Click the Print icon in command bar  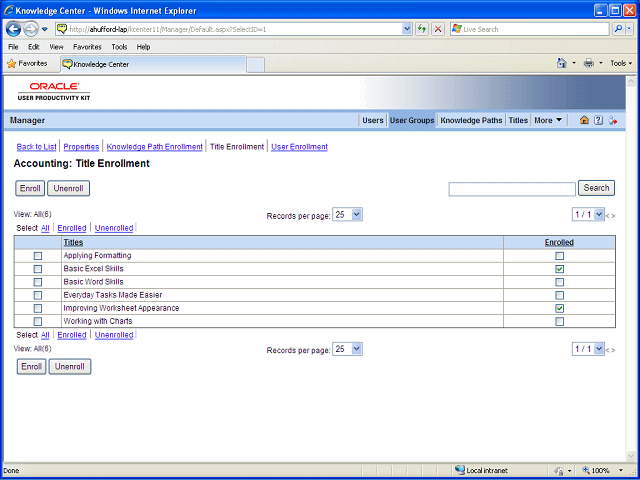tap(589, 63)
